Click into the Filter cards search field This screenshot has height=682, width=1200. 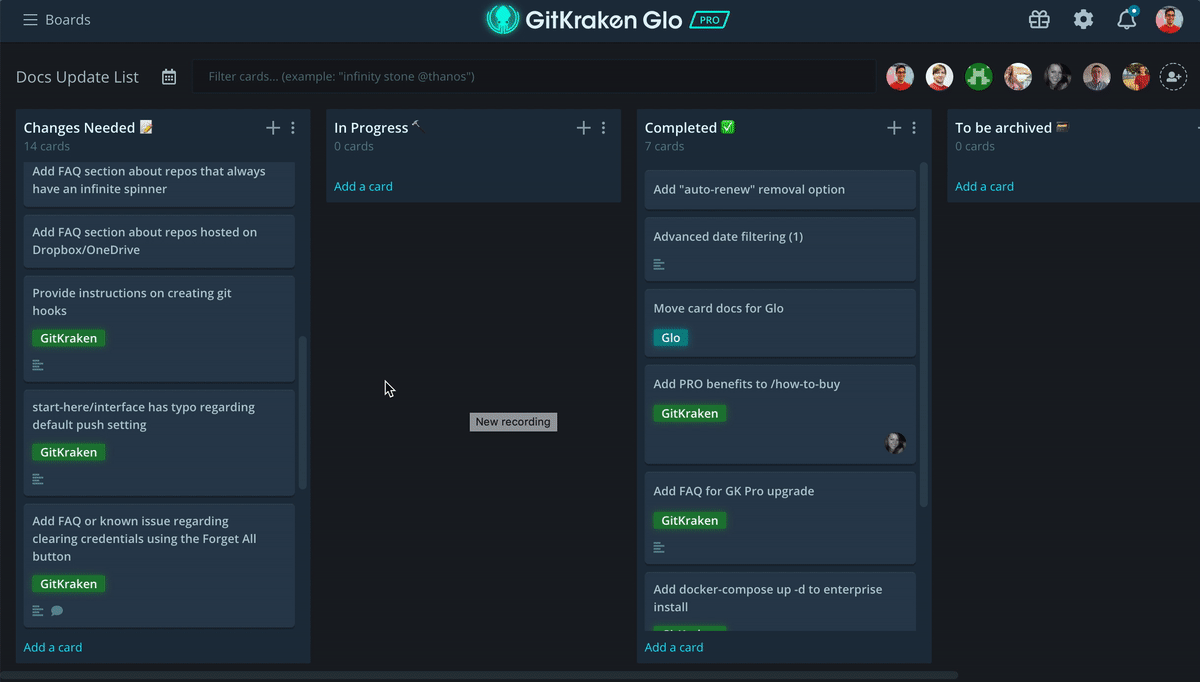pos(535,77)
